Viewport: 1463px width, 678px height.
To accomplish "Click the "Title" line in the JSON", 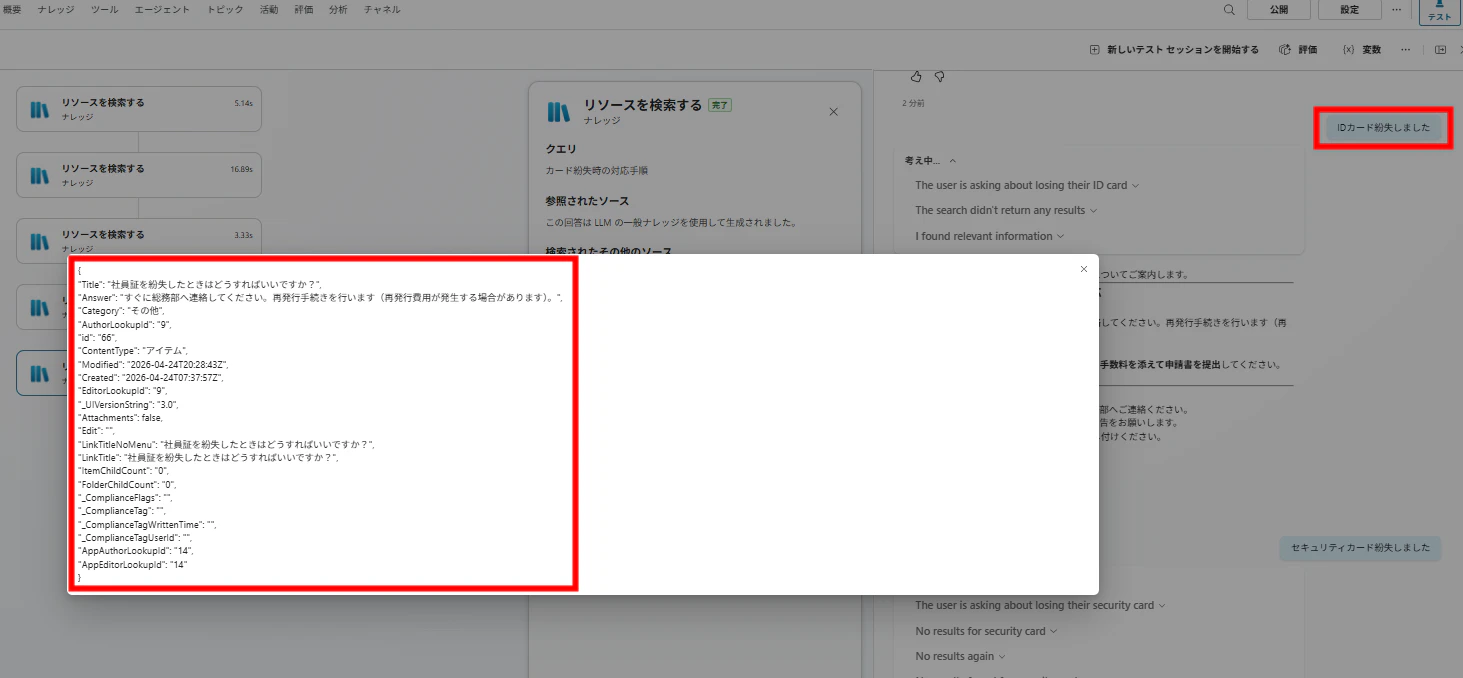I will coord(199,285).
